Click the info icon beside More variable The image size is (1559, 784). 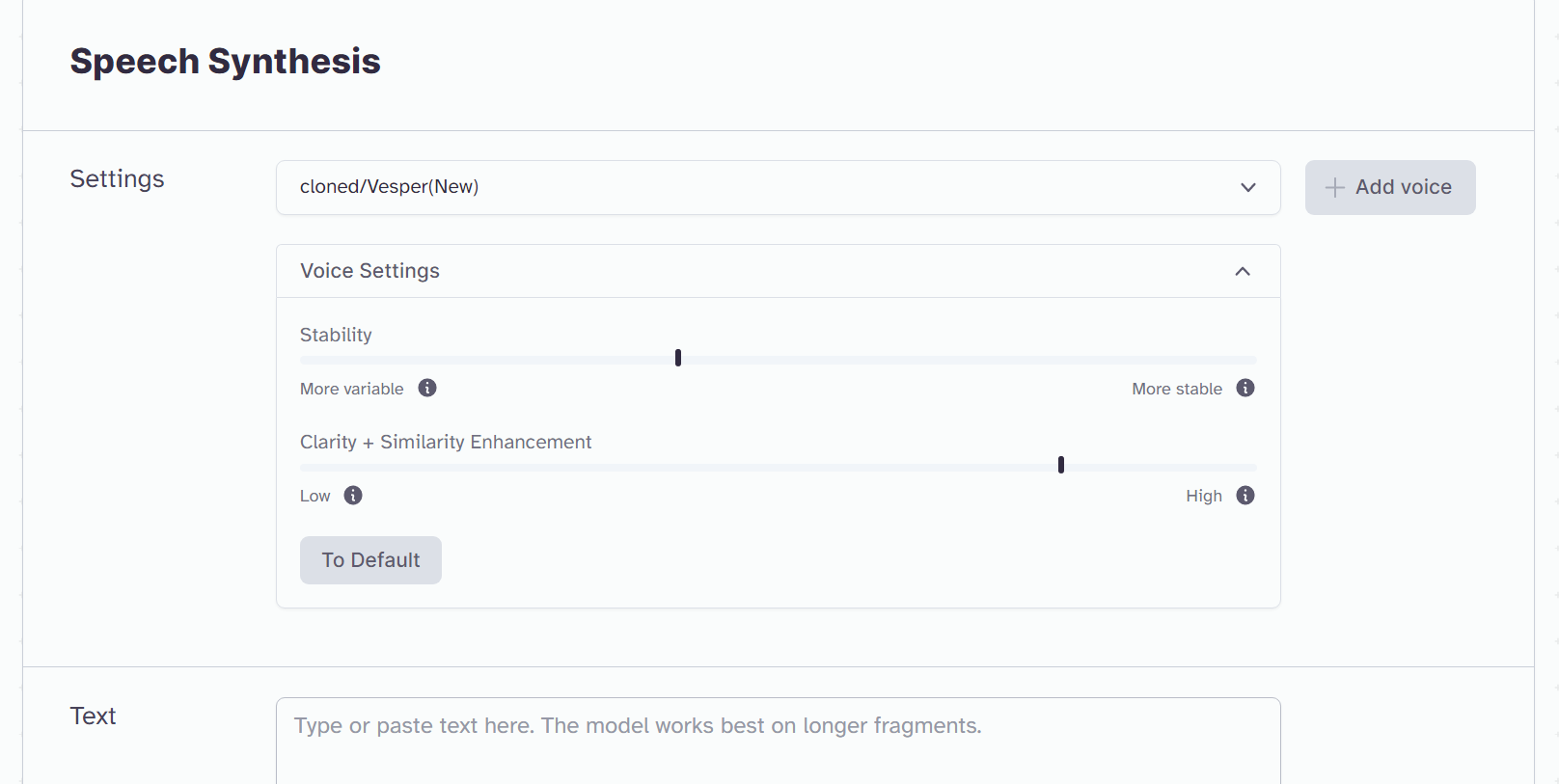[427, 388]
